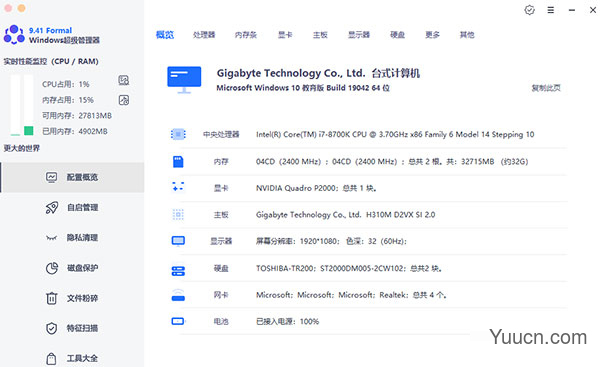600x367 pixels.
Task: Click the checkmark badge icon in title bar
Action: pyautogui.click(x=530, y=10)
